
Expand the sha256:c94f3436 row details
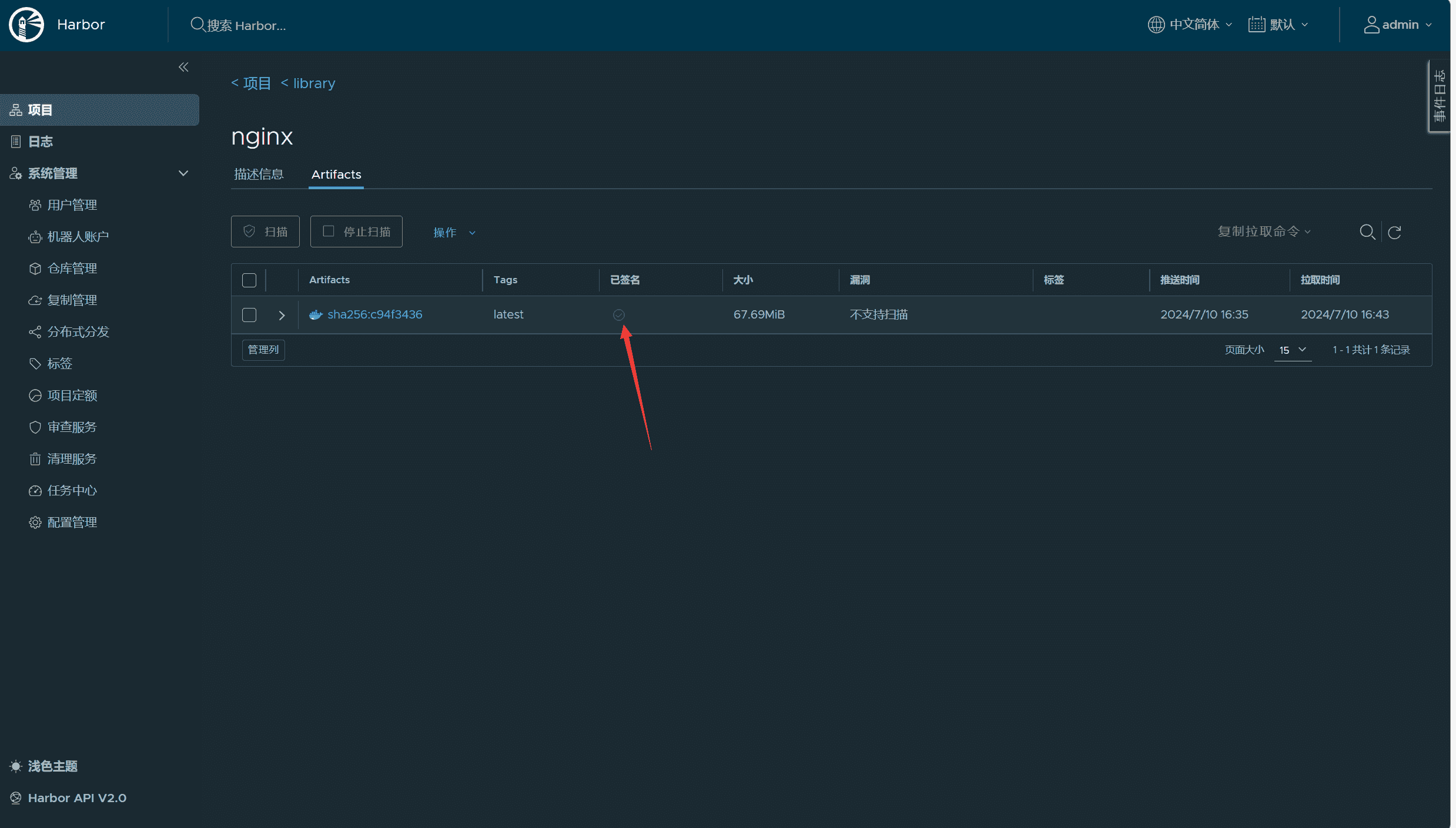coord(282,316)
